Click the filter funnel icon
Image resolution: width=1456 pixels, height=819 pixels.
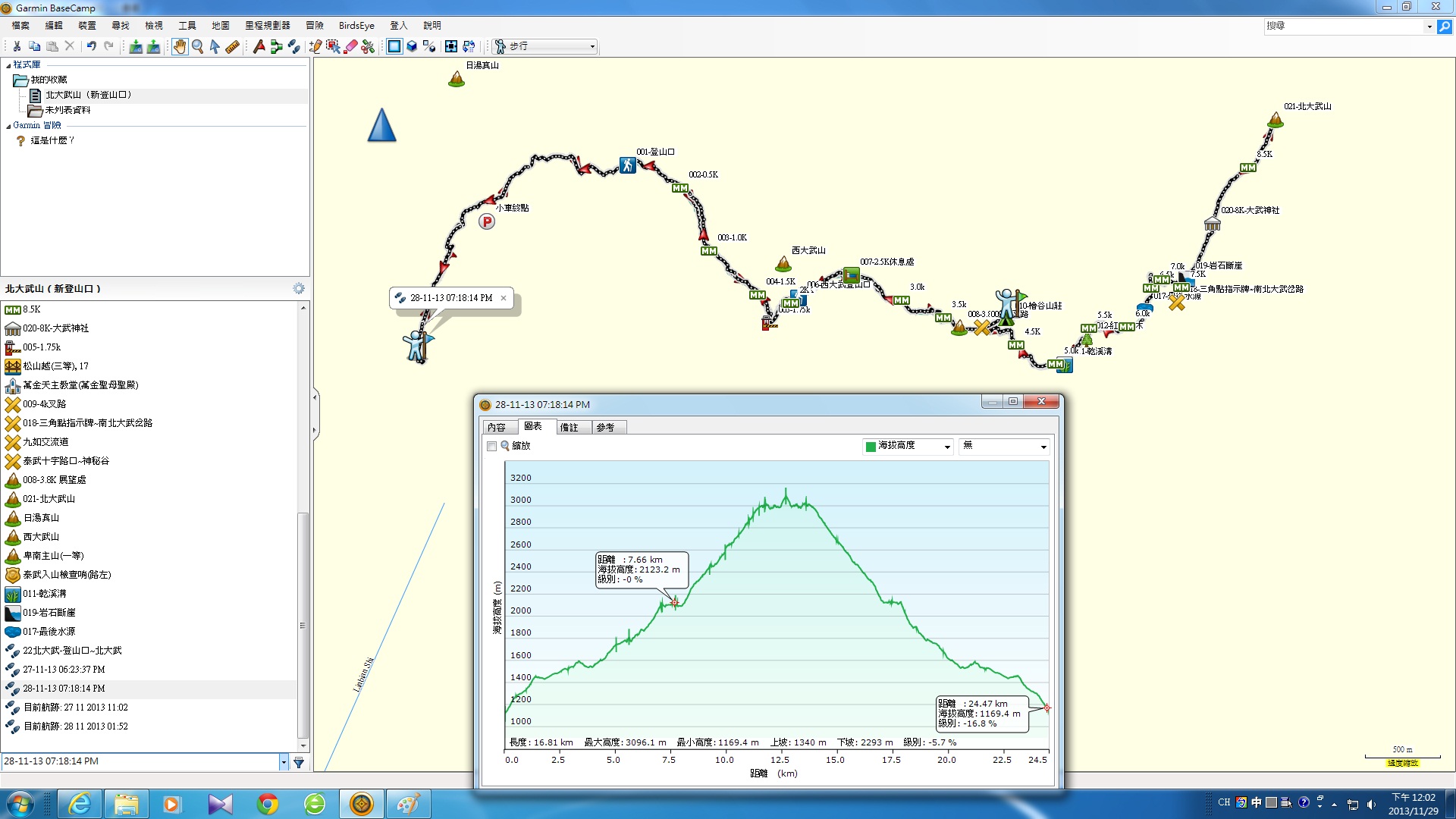coord(299,762)
